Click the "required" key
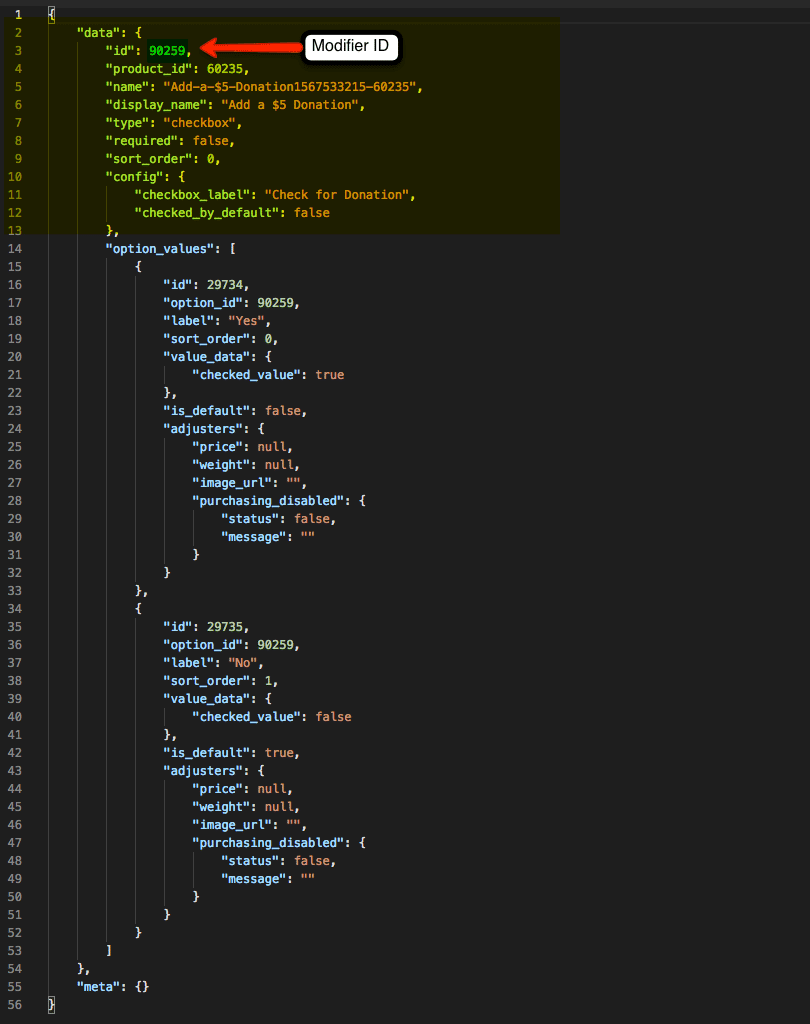The height and width of the screenshot is (1024, 810). pyautogui.click(x=142, y=141)
